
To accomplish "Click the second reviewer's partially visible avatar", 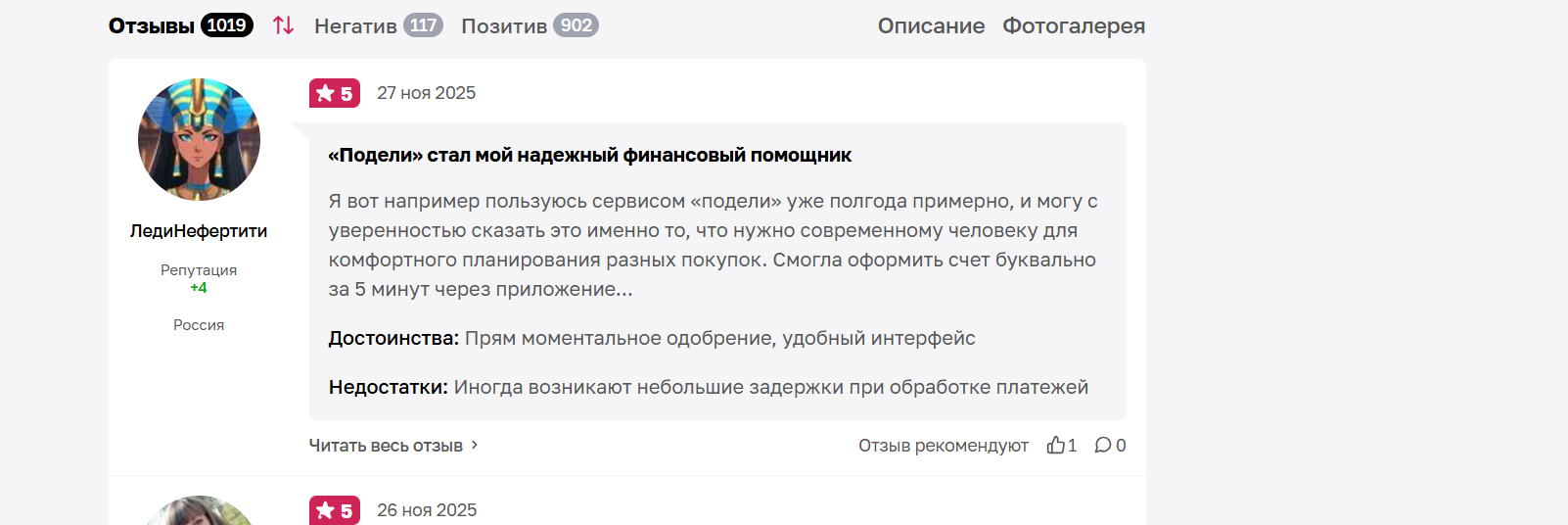I will [199, 511].
